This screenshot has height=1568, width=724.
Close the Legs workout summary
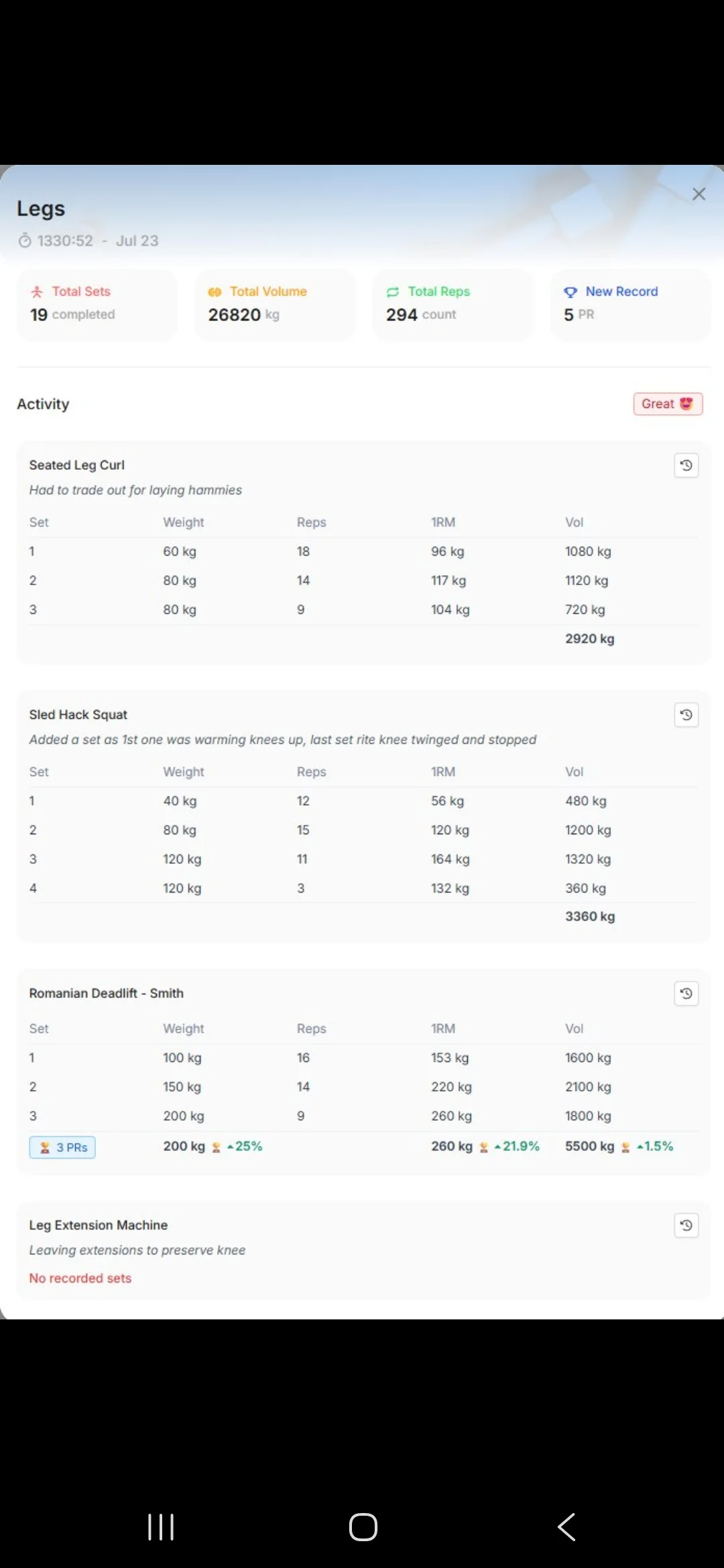point(699,194)
